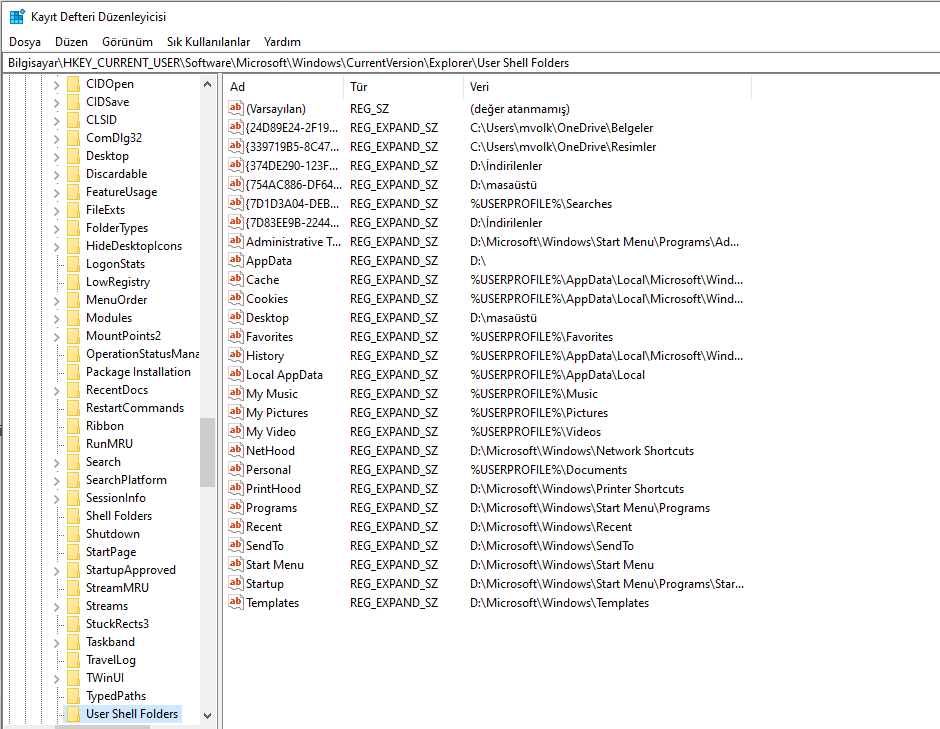This screenshot has width=940, height=729.
Task: Click the folder icon of User Shell Folders key
Action: click(x=73, y=713)
